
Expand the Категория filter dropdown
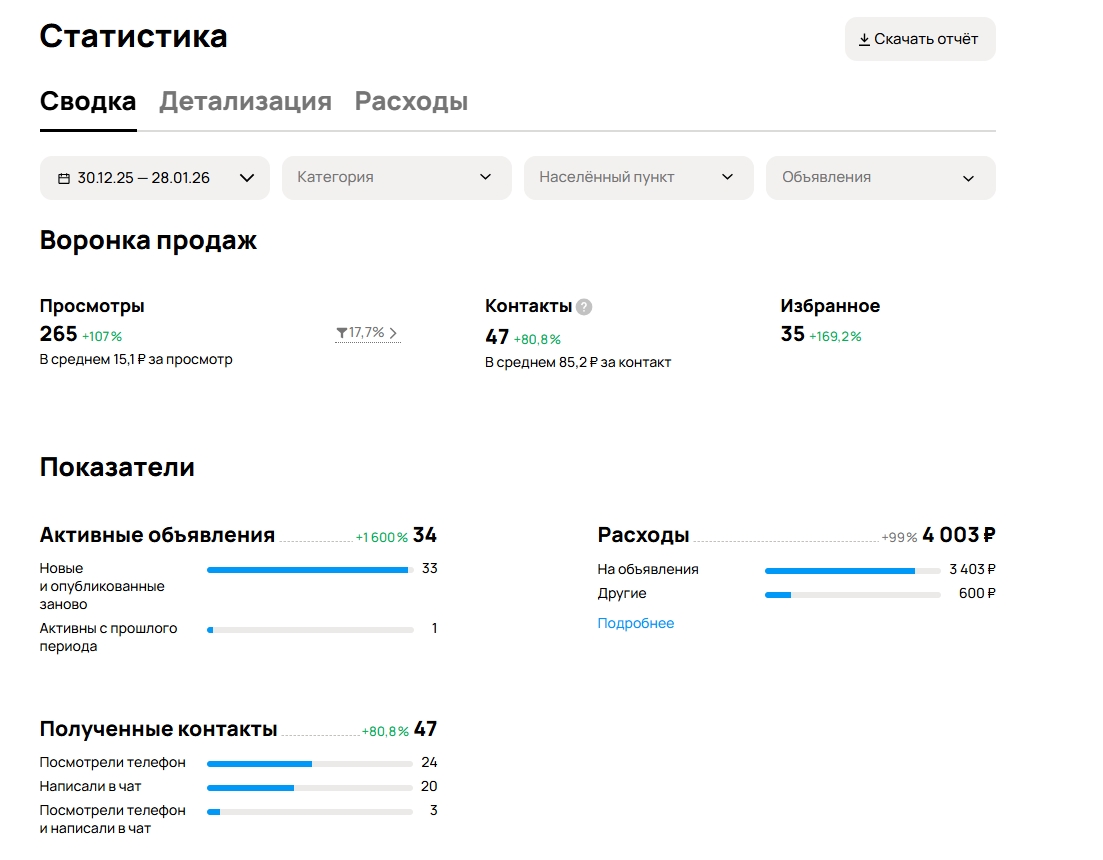[396, 178]
